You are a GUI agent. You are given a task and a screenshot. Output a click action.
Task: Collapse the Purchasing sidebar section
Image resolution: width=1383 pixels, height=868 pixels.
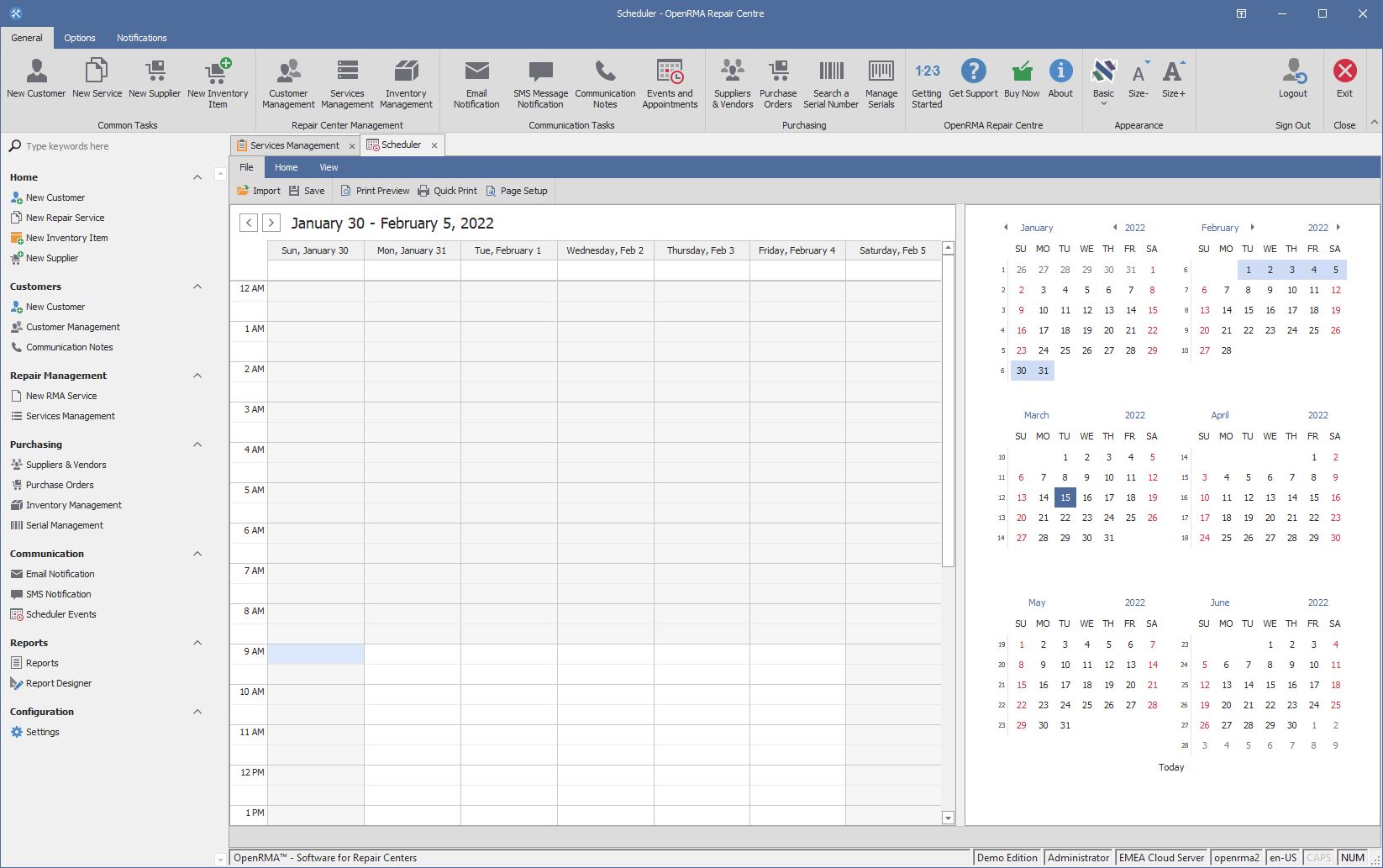point(197,445)
